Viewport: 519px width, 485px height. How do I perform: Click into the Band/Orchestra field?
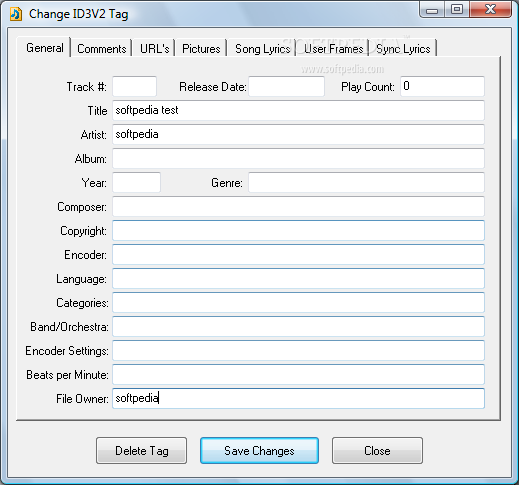(x=298, y=326)
